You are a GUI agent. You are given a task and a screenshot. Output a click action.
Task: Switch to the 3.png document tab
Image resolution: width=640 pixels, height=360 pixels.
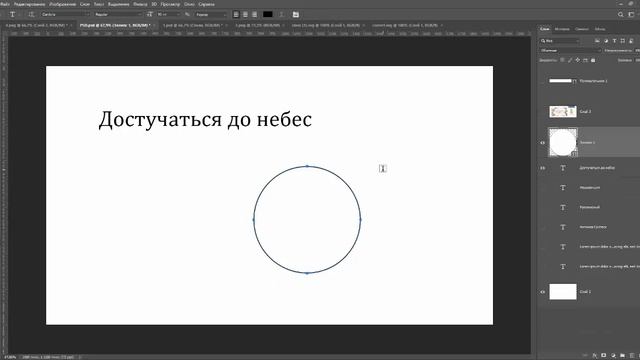[x=259, y=25]
